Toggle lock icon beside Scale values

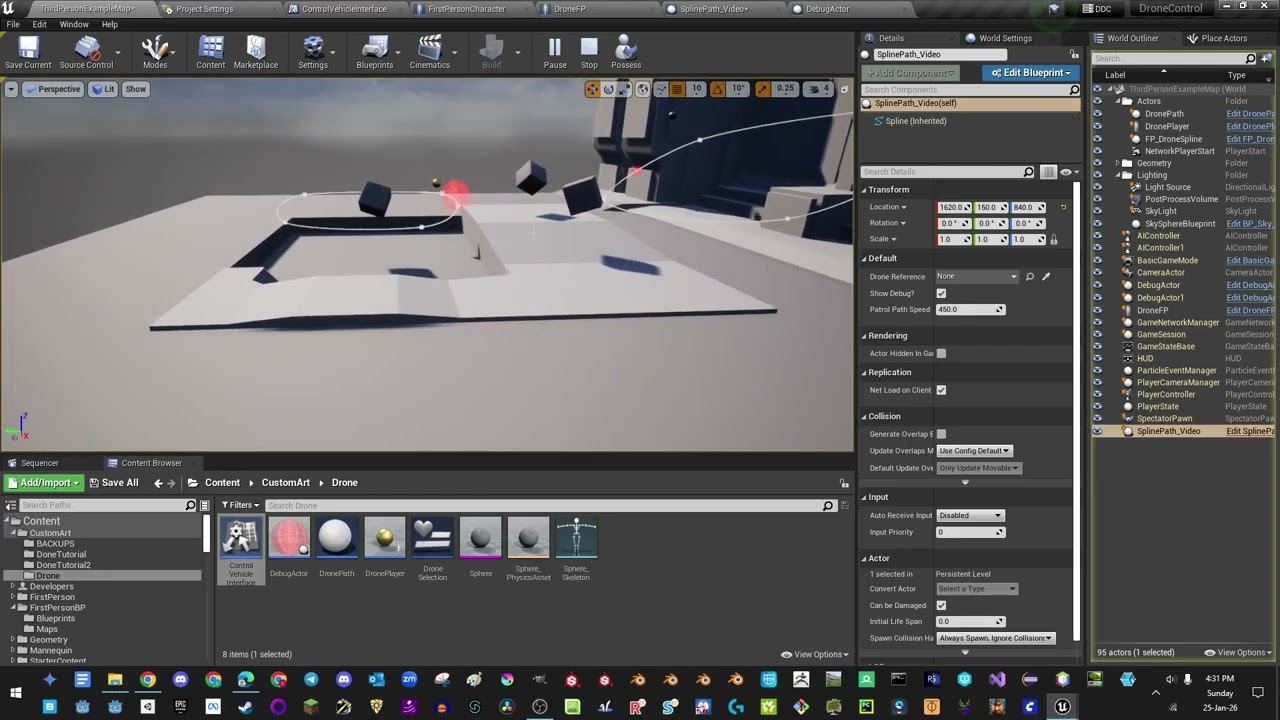pyautogui.click(x=1054, y=240)
